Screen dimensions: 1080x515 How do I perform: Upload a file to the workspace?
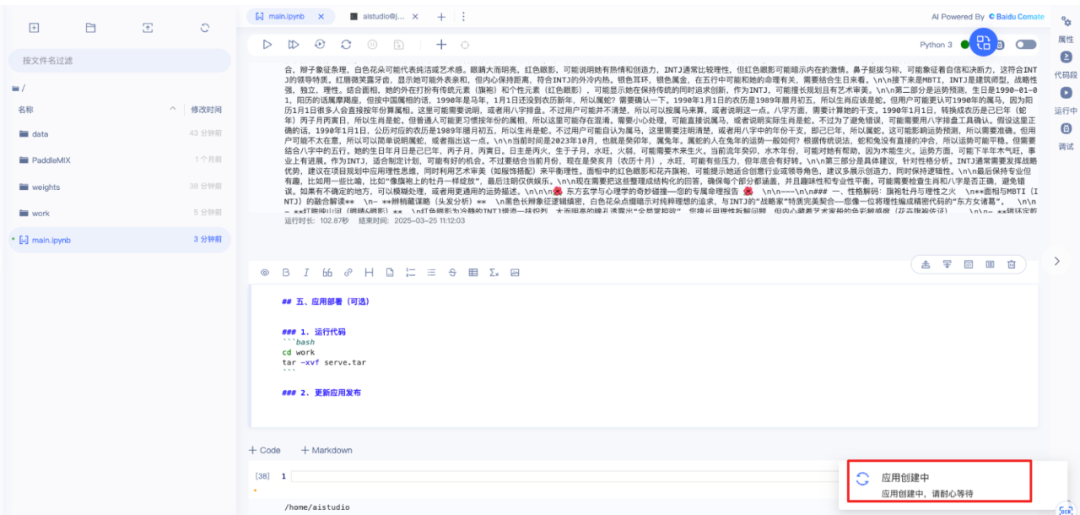click(147, 28)
